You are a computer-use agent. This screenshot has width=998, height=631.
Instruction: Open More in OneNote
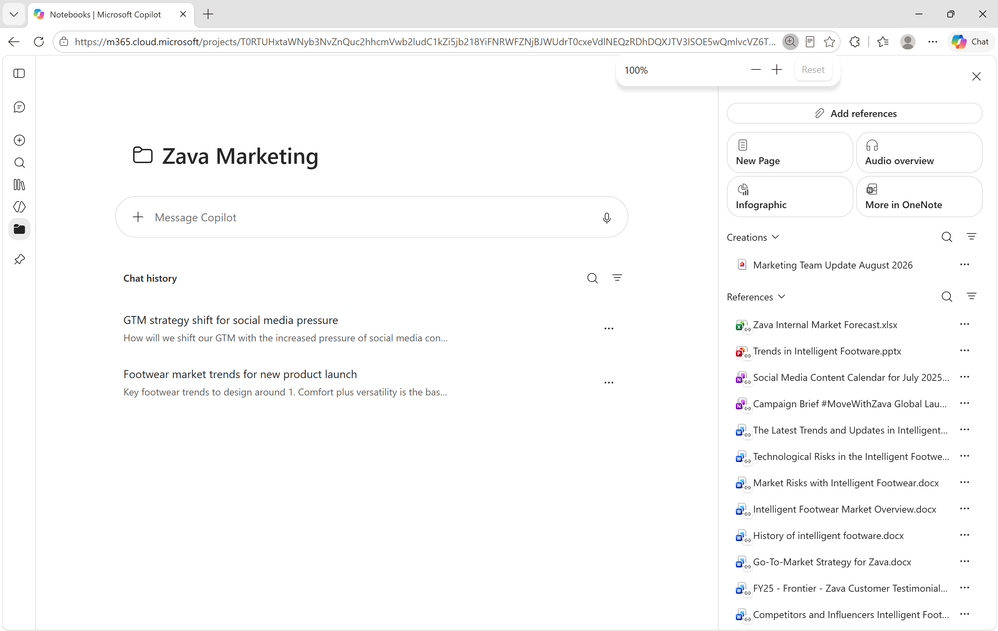(919, 197)
